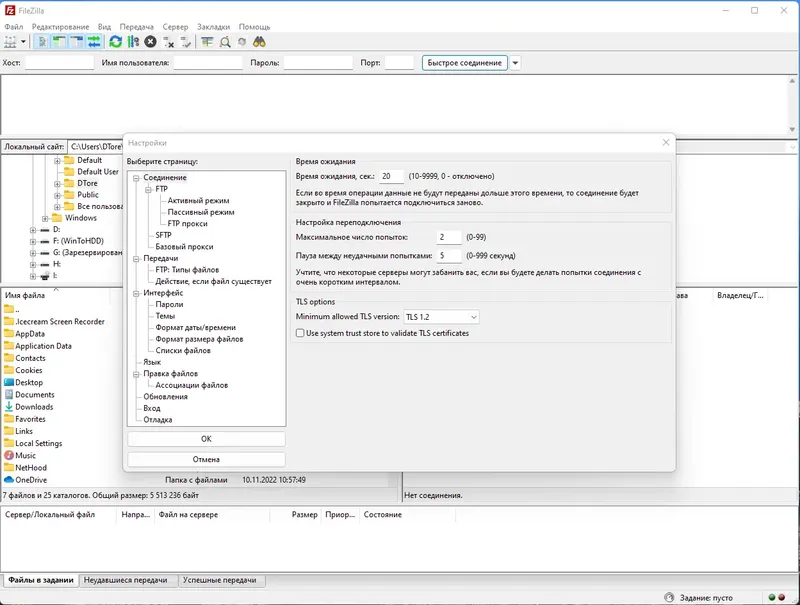Click the Пароль input field

318,63
